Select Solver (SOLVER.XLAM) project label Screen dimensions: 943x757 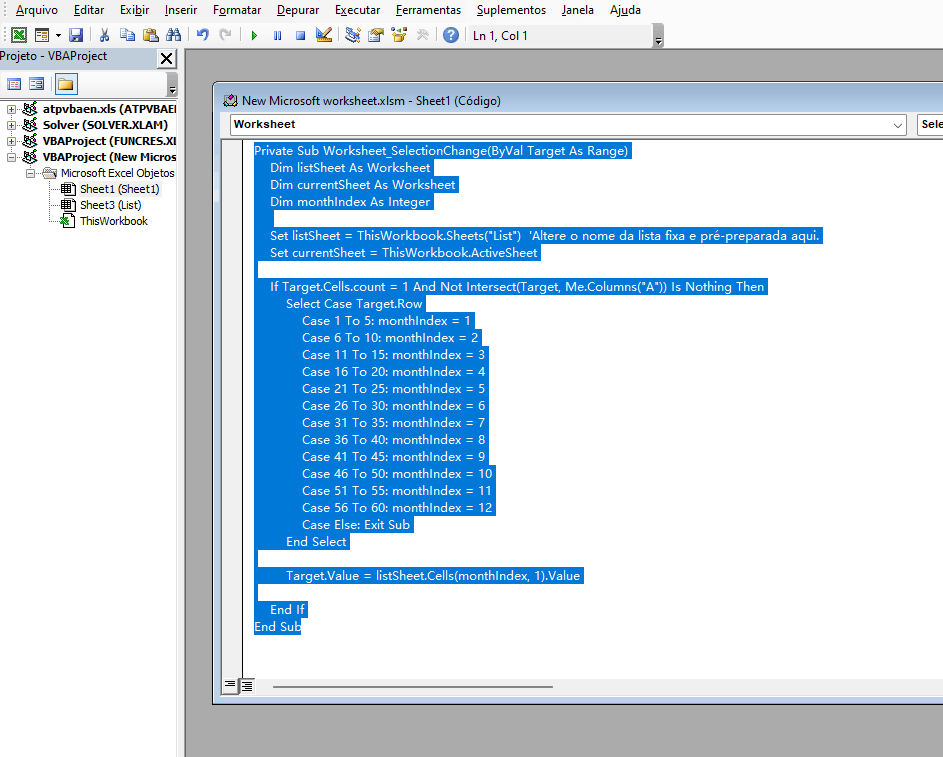pos(105,125)
